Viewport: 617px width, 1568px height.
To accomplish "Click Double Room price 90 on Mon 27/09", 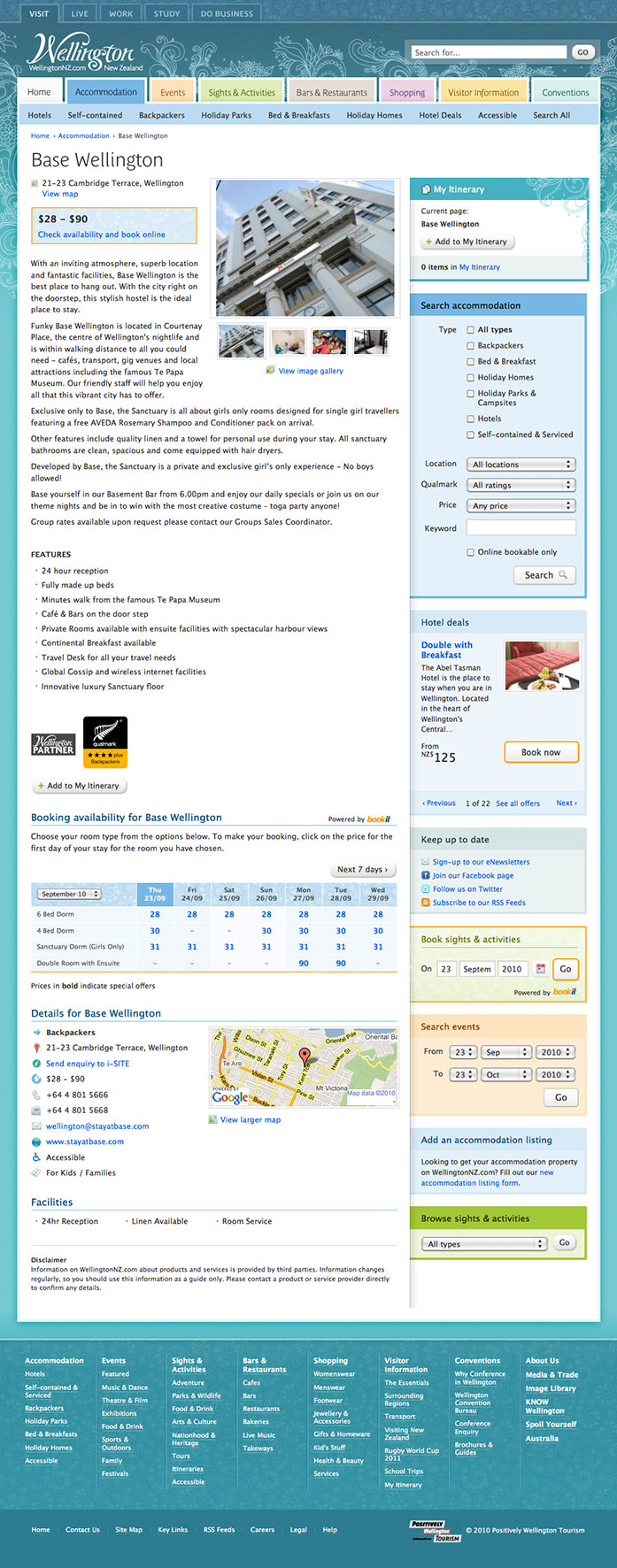I will pyautogui.click(x=304, y=963).
